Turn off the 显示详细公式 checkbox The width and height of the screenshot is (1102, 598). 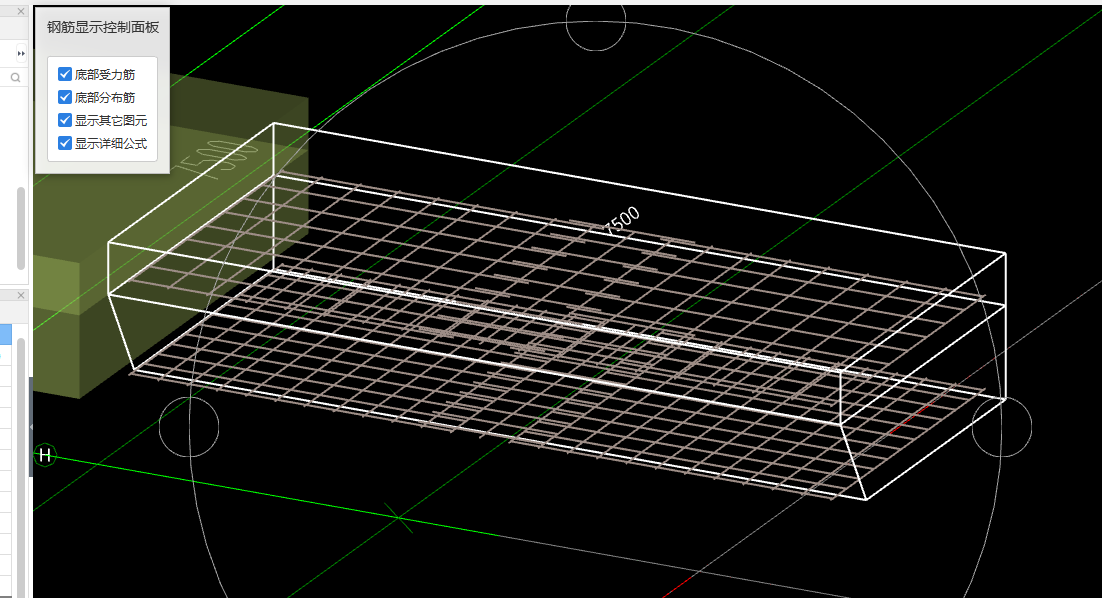tap(65, 143)
